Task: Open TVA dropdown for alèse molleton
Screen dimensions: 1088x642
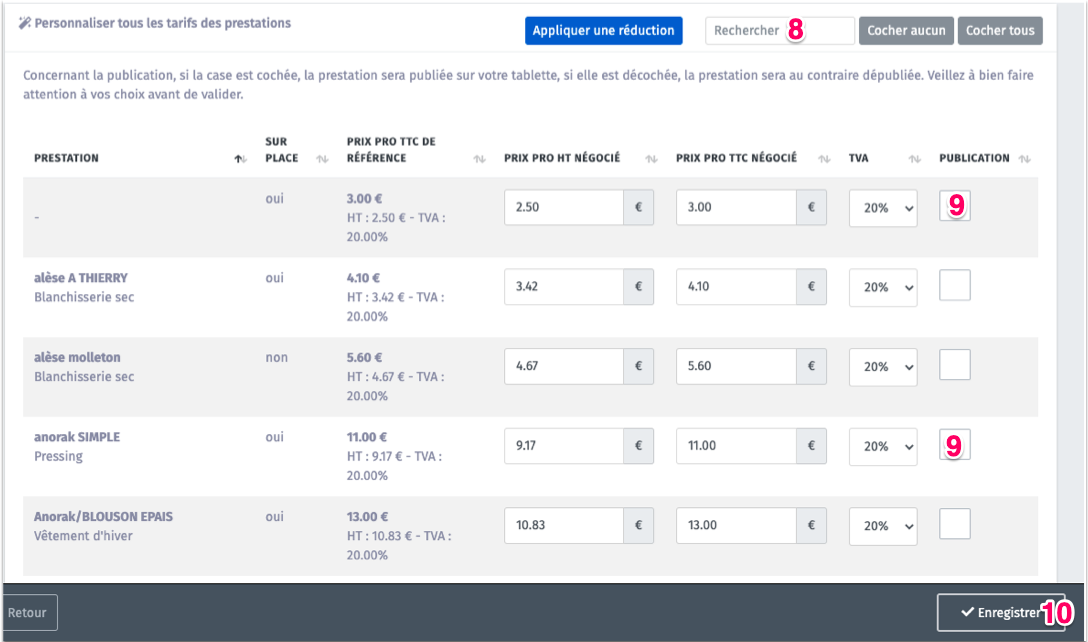Action: [x=883, y=367]
